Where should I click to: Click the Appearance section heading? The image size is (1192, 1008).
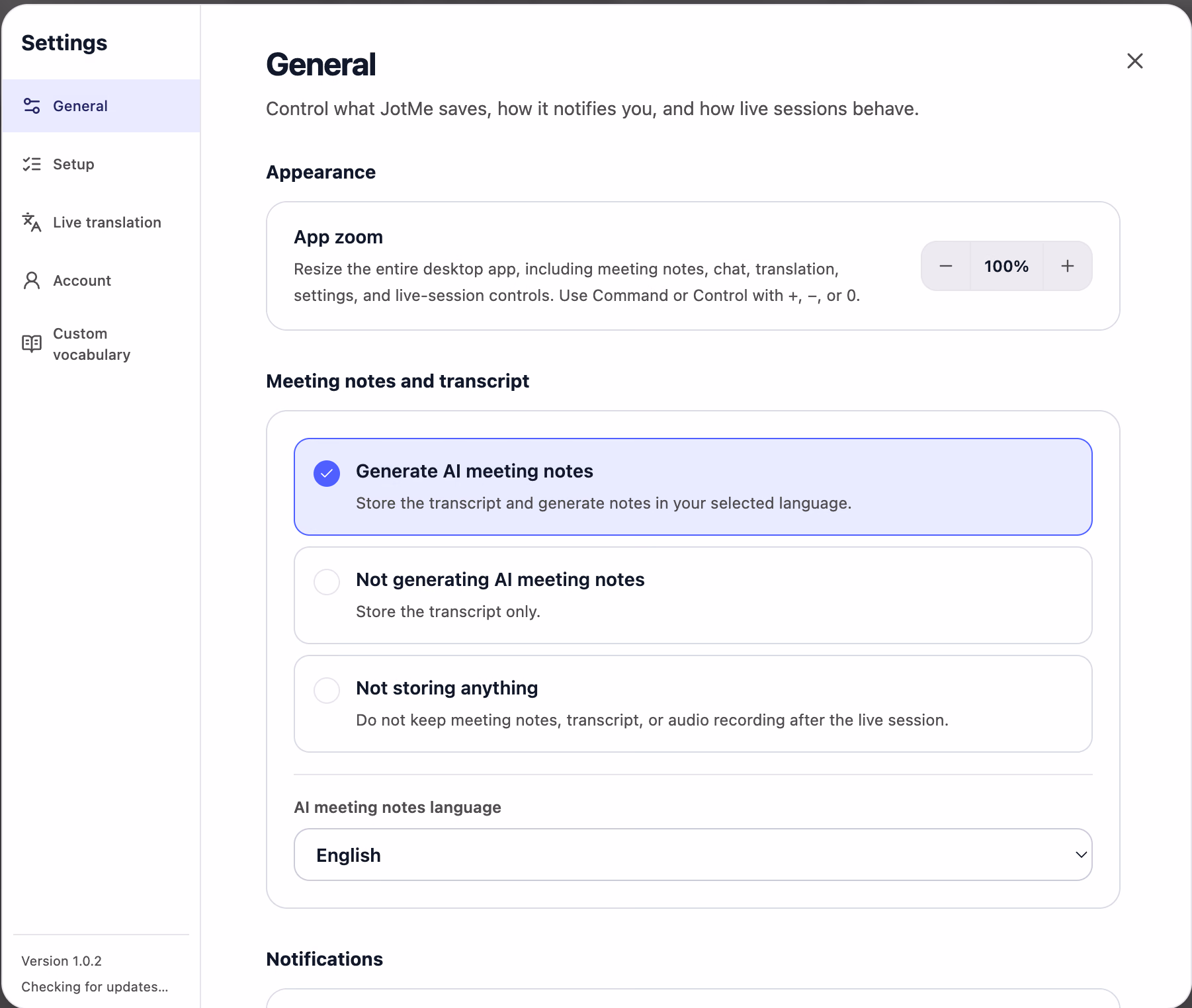click(x=321, y=172)
